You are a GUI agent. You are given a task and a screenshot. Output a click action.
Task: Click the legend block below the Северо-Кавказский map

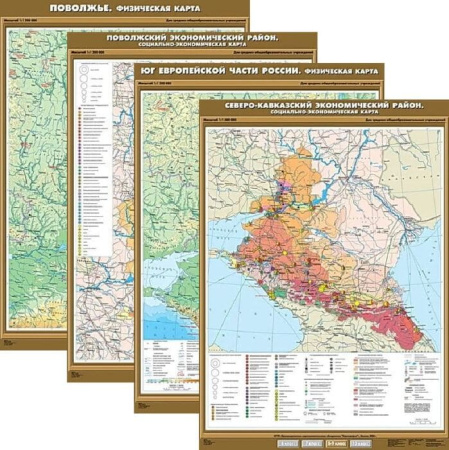(x=324, y=389)
